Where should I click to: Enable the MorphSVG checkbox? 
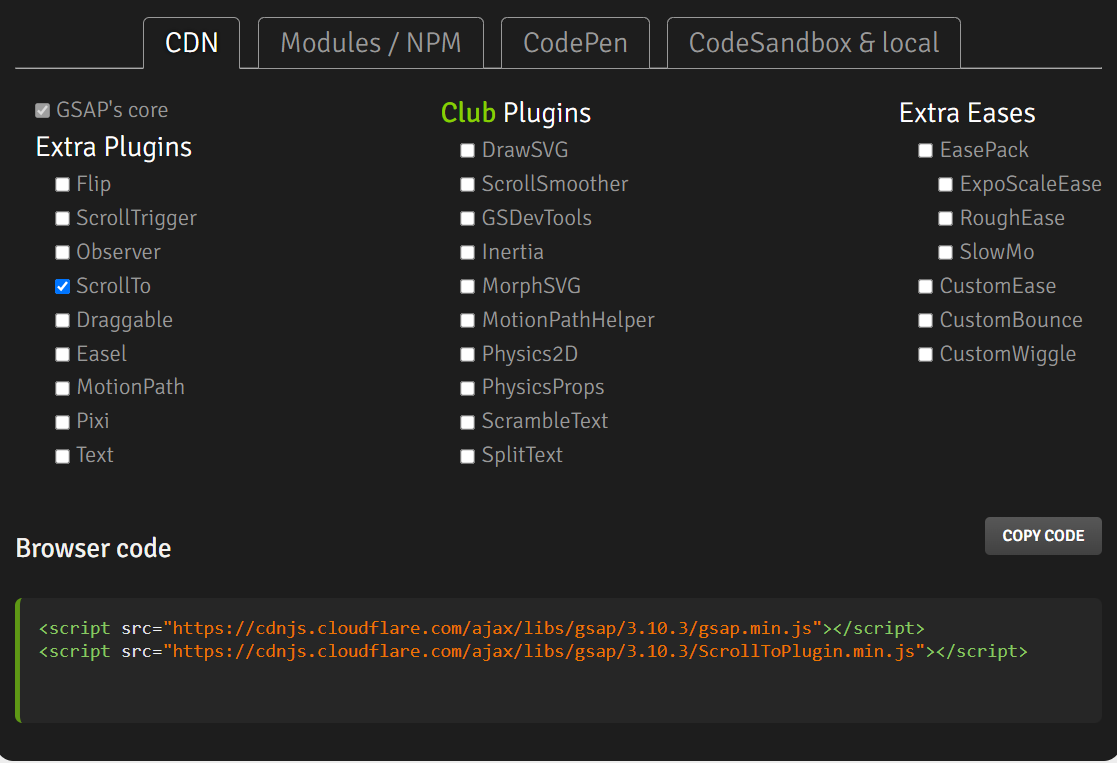pyautogui.click(x=467, y=286)
